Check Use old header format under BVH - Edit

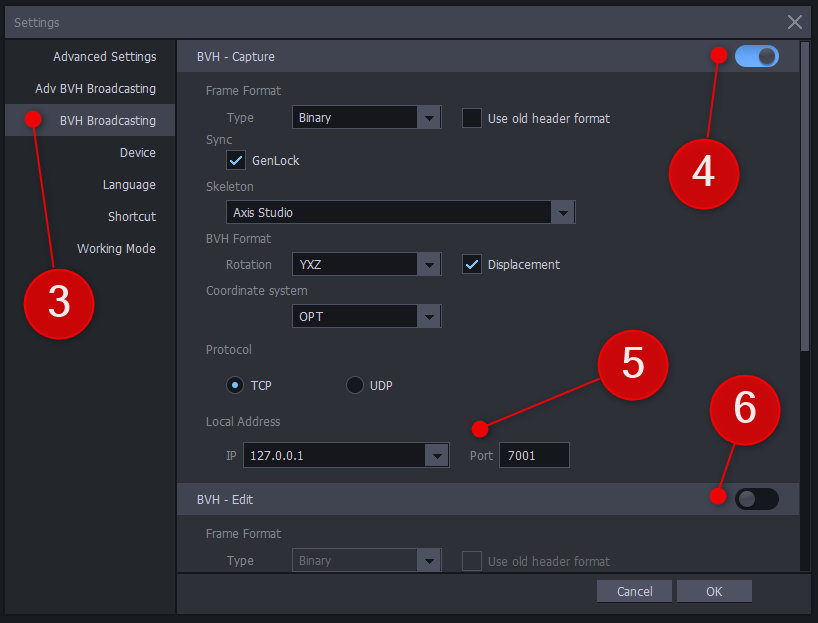tap(472, 561)
